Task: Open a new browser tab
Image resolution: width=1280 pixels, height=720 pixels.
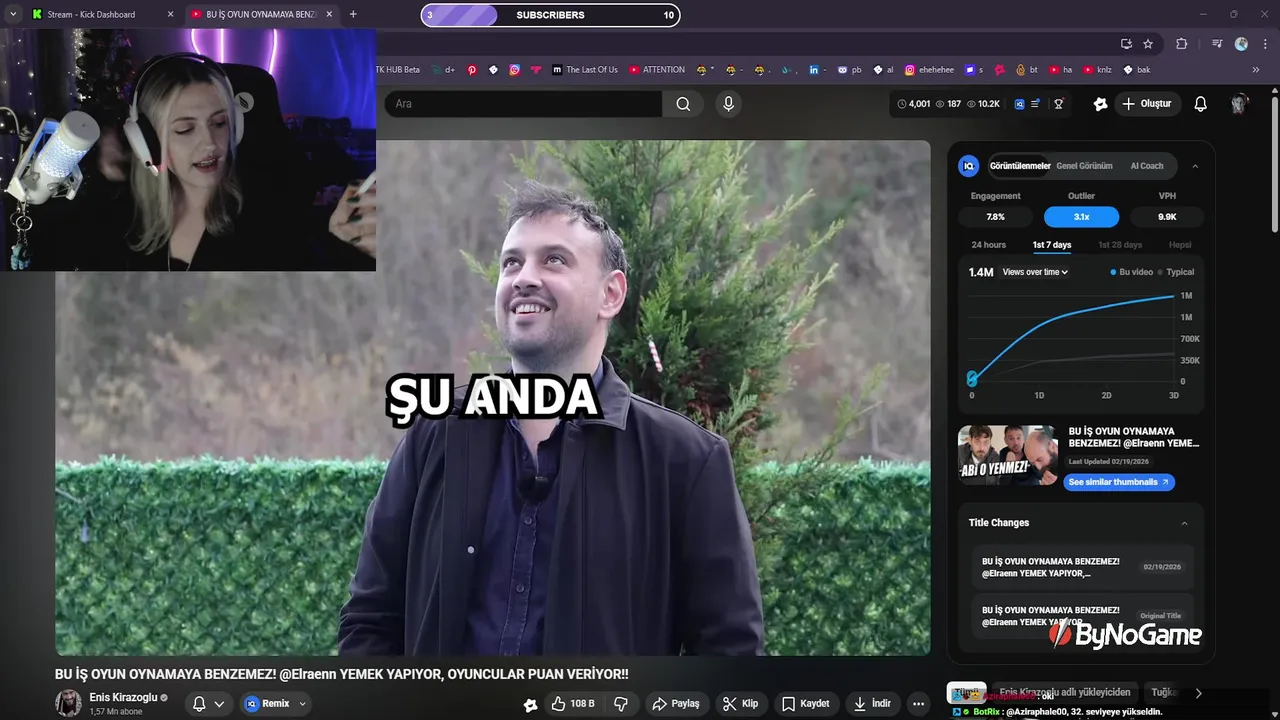Action: (x=353, y=14)
